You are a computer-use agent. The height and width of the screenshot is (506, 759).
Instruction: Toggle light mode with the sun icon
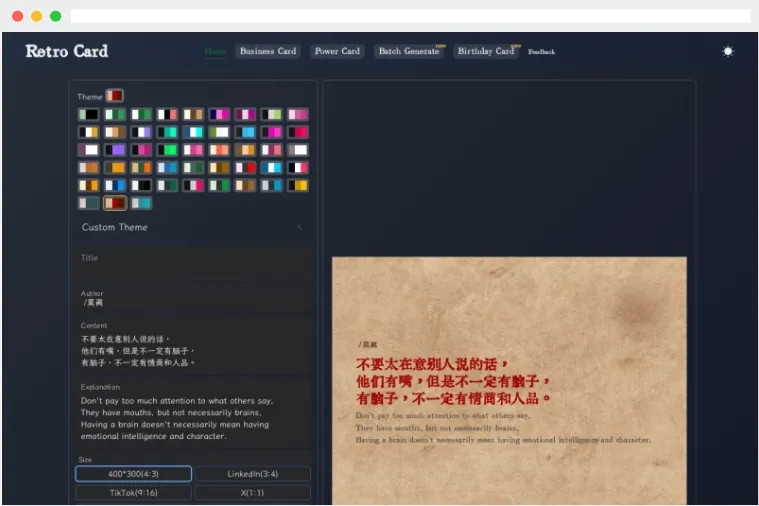tap(727, 51)
